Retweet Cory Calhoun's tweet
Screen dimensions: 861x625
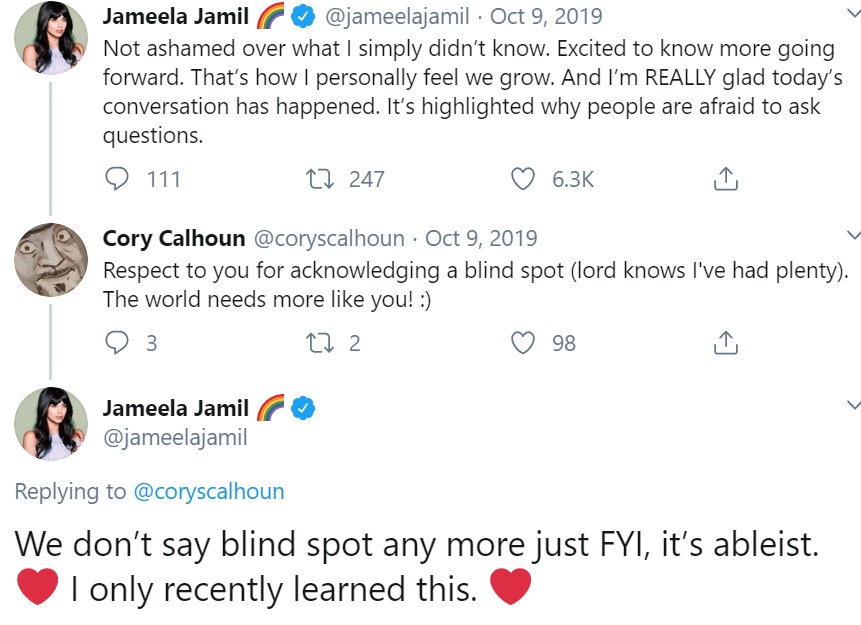click(x=320, y=343)
